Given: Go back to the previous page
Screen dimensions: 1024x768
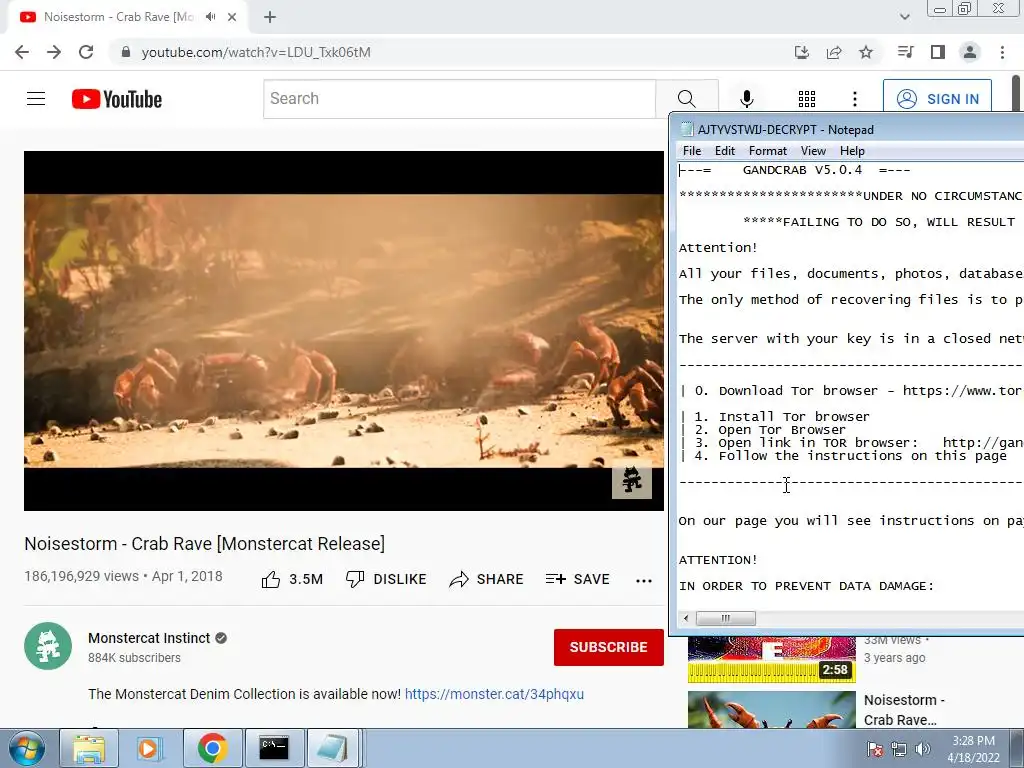Looking at the screenshot, I should (x=22, y=52).
